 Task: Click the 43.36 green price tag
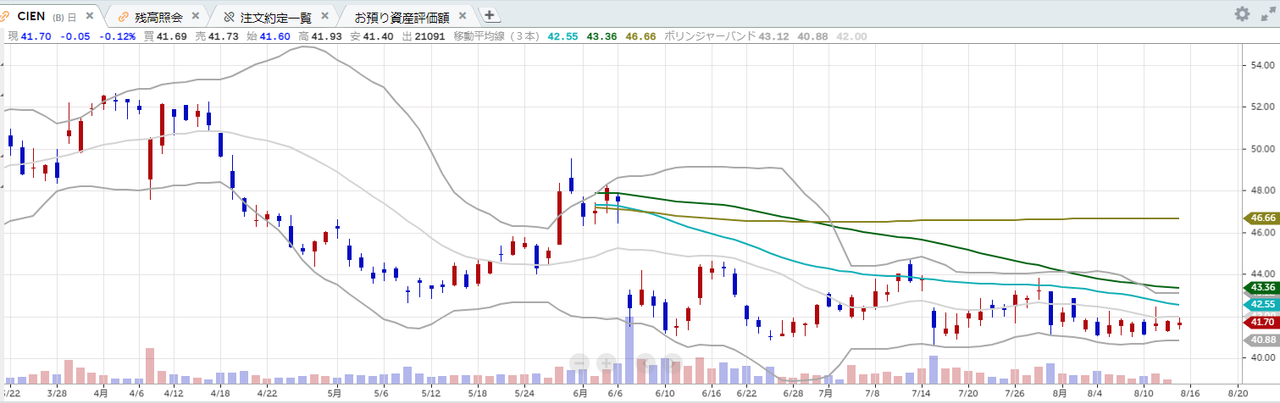click(x=1261, y=288)
